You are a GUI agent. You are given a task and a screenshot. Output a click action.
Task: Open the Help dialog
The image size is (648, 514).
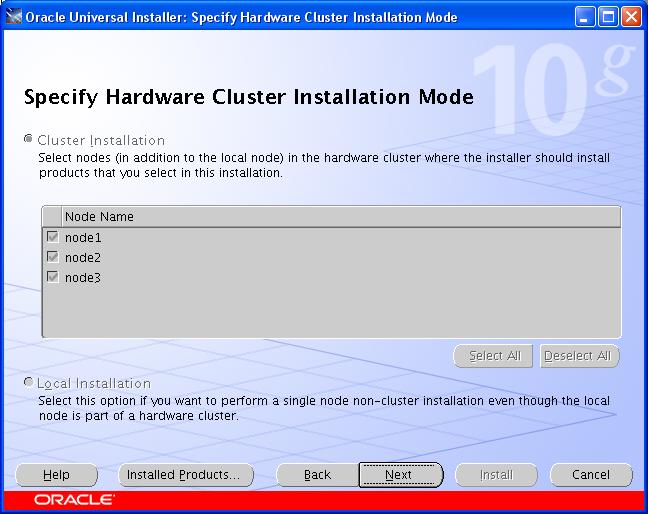tap(56, 475)
